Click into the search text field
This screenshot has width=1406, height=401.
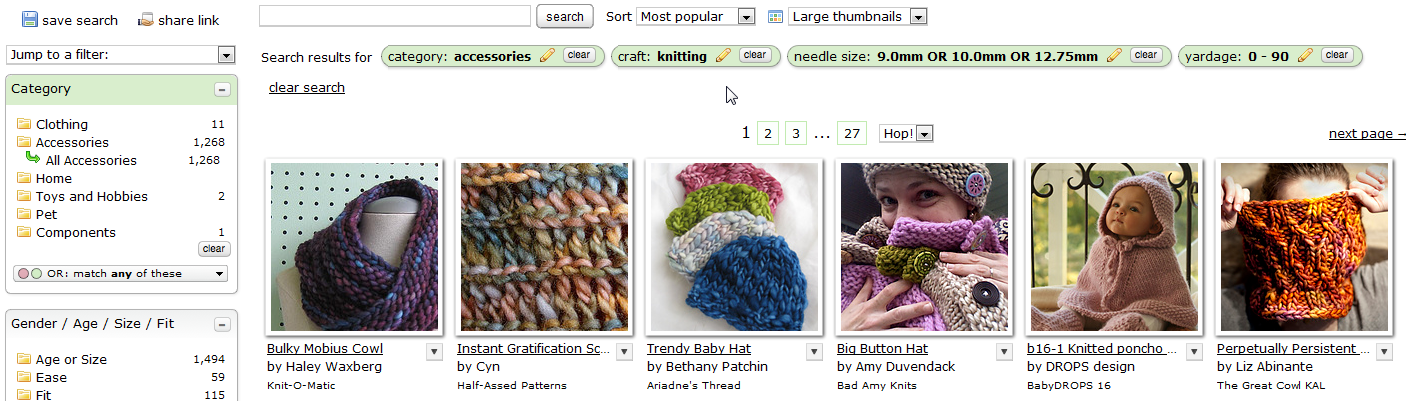coord(394,16)
